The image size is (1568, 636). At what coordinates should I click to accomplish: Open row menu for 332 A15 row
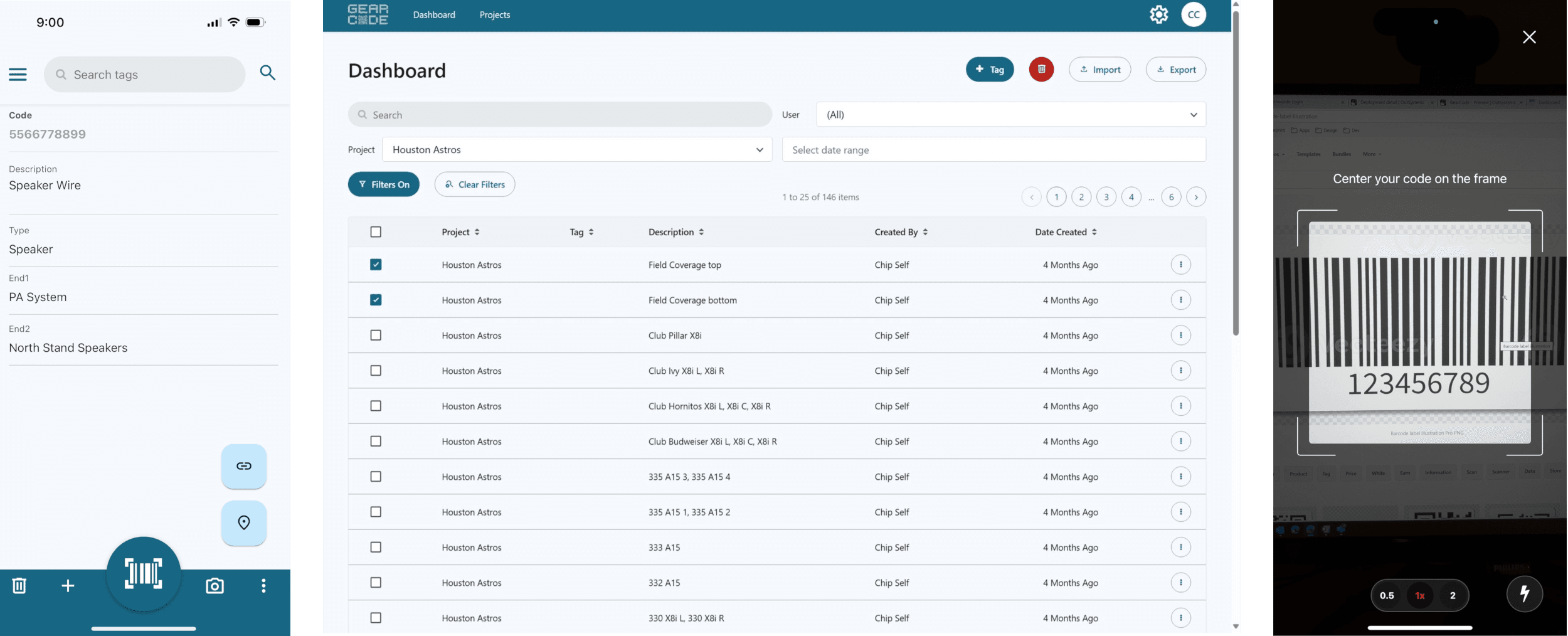click(1180, 583)
